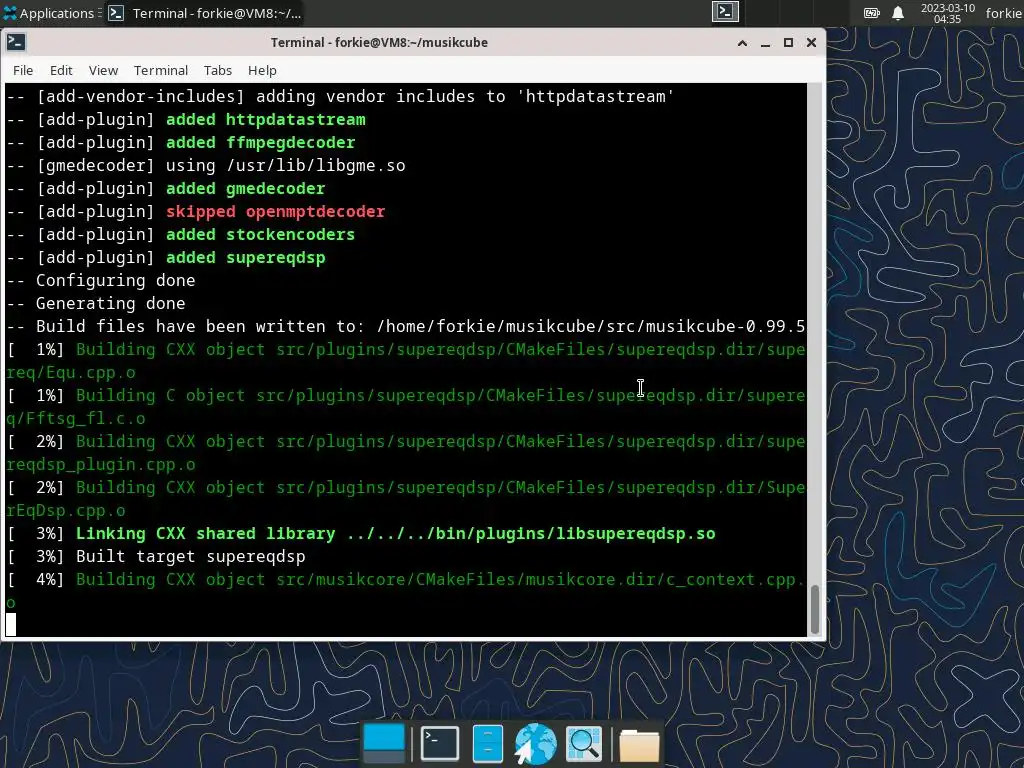Click the 'Built target supereqdsp' line
This screenshot has width=1024, height=768.
coord(156,556)
